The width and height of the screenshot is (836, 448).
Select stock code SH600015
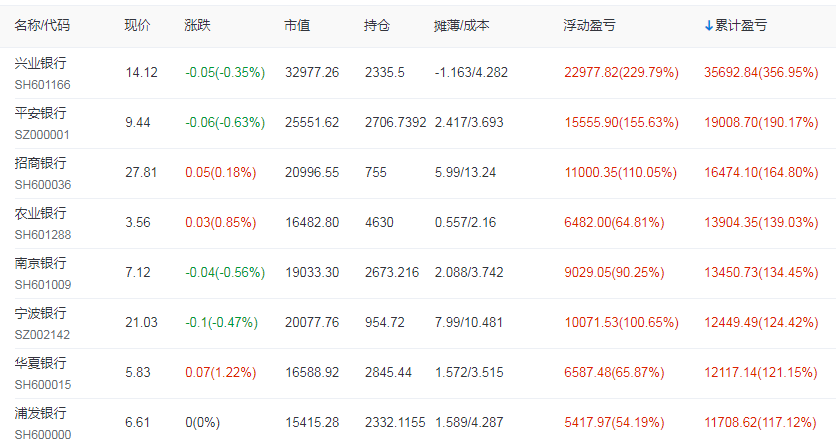pos(43,385)
